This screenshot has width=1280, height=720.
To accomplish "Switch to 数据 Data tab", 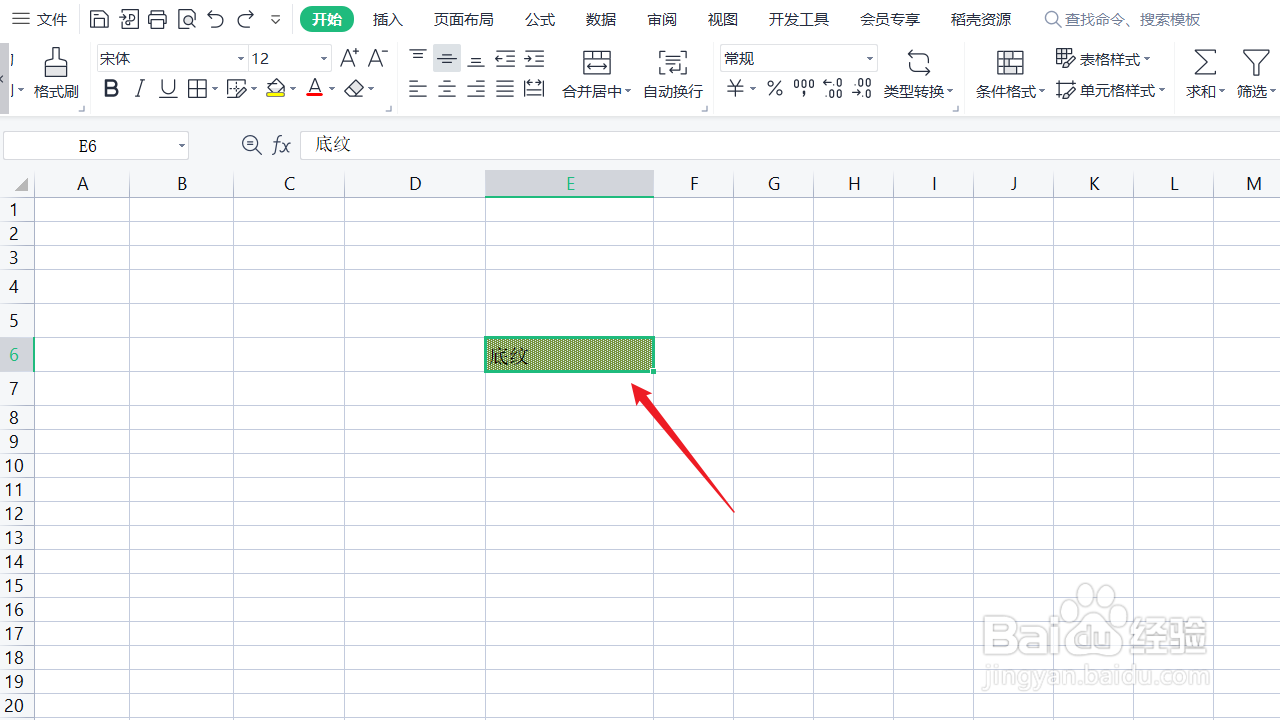I will 601,19.
